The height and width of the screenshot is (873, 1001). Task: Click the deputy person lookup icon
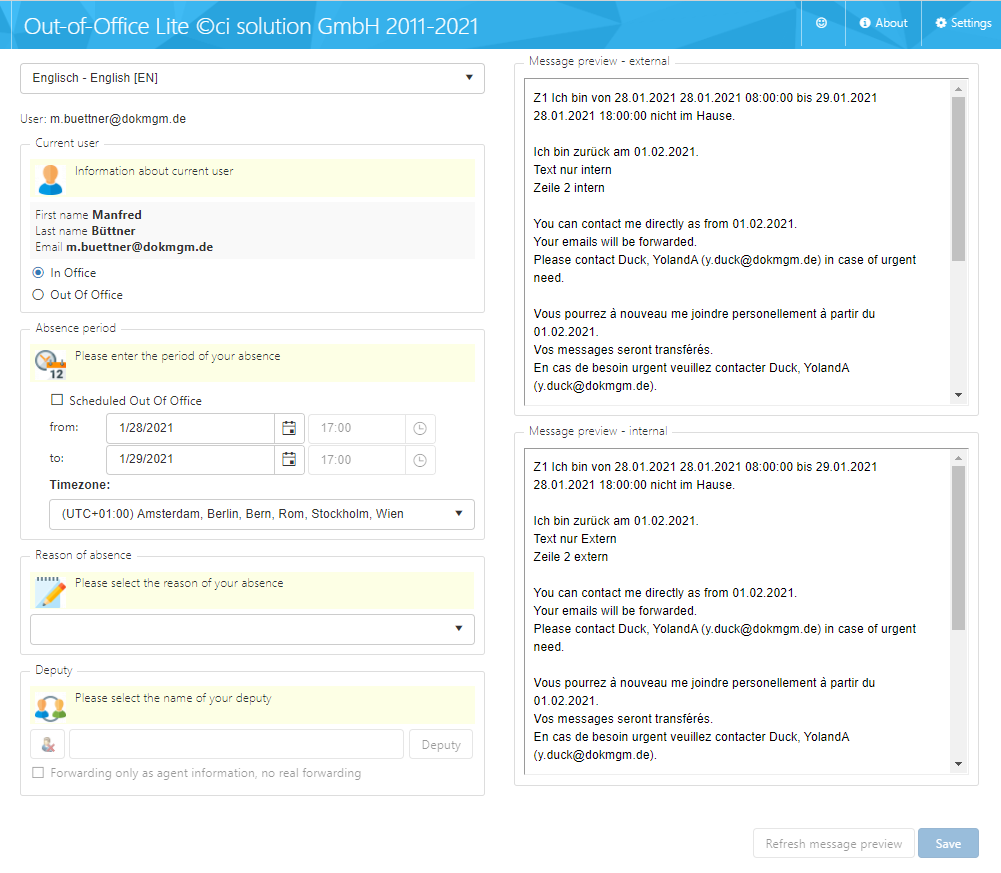click(x=48, y=745)
